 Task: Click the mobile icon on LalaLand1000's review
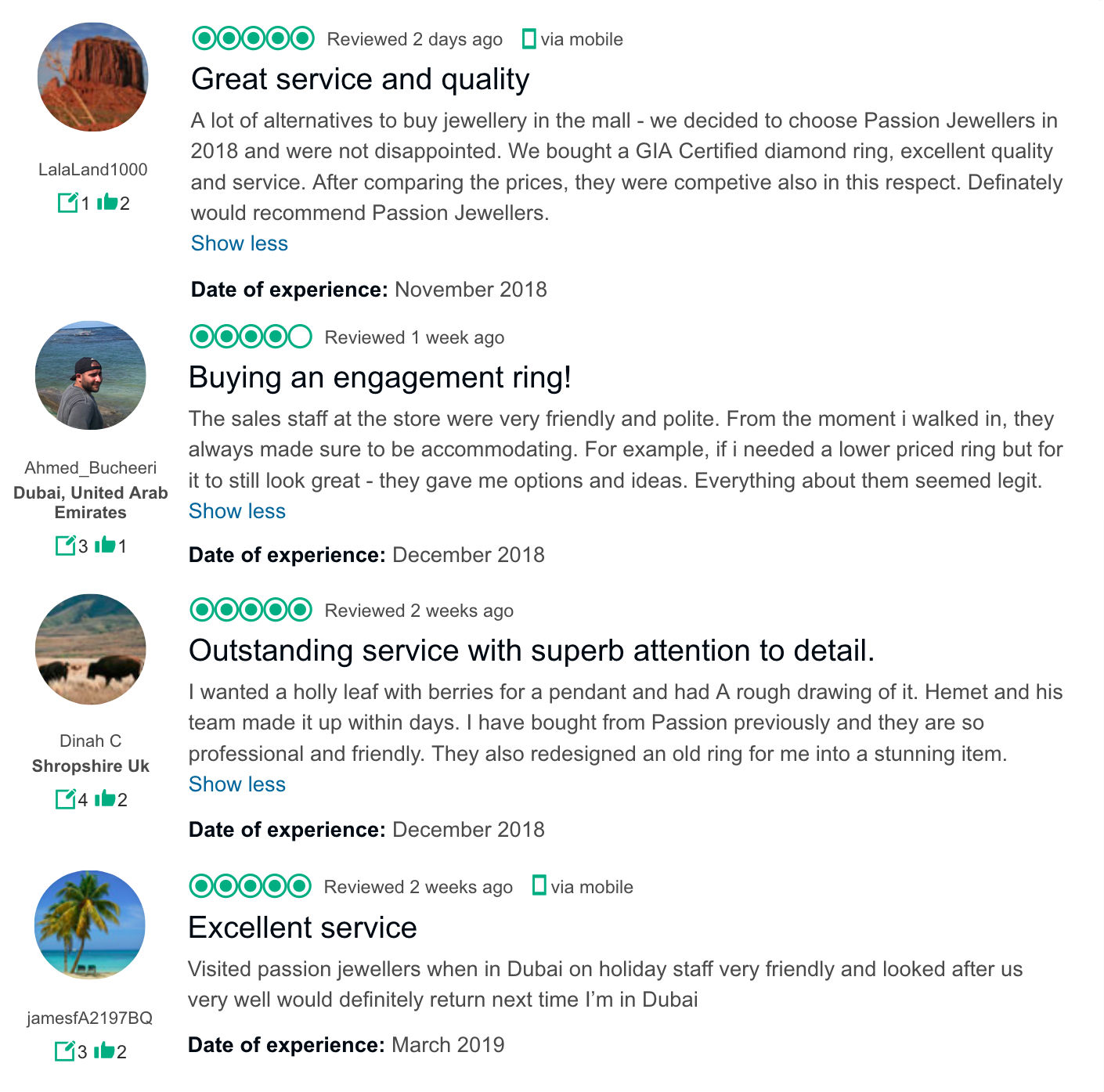click(x=529, y=39)
